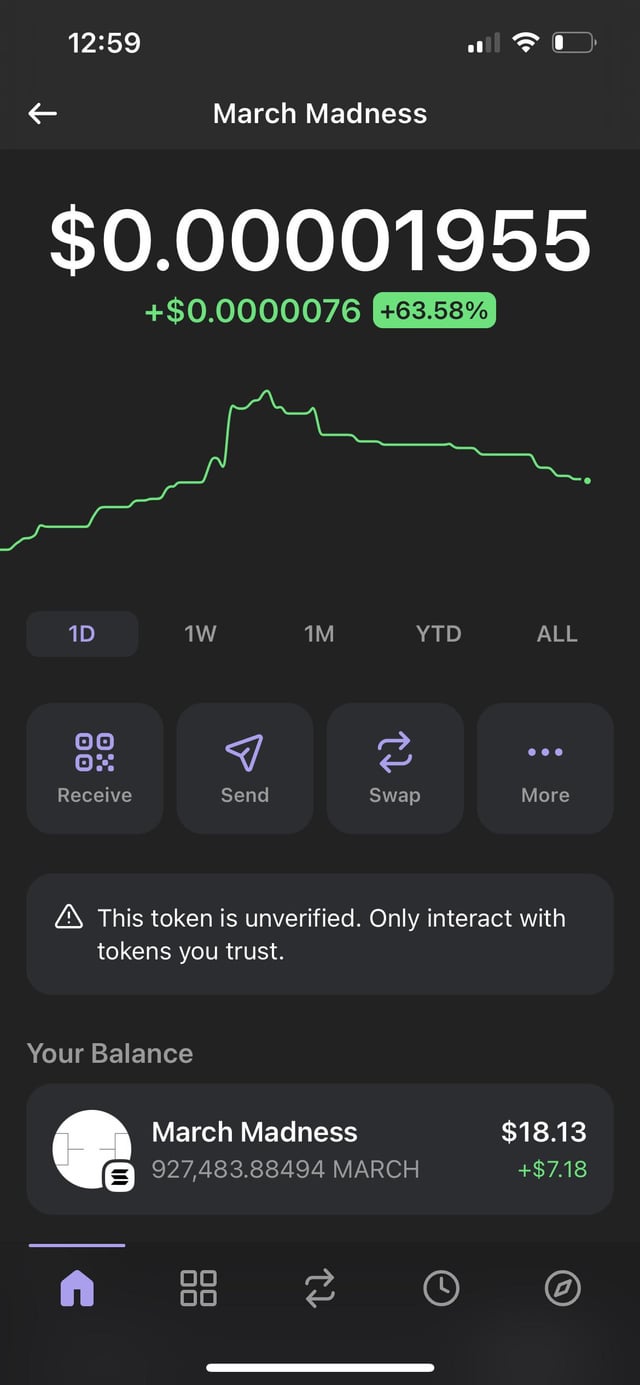
Task: Tap the March Madness token logo
Action: click(x=92, y=1149)
